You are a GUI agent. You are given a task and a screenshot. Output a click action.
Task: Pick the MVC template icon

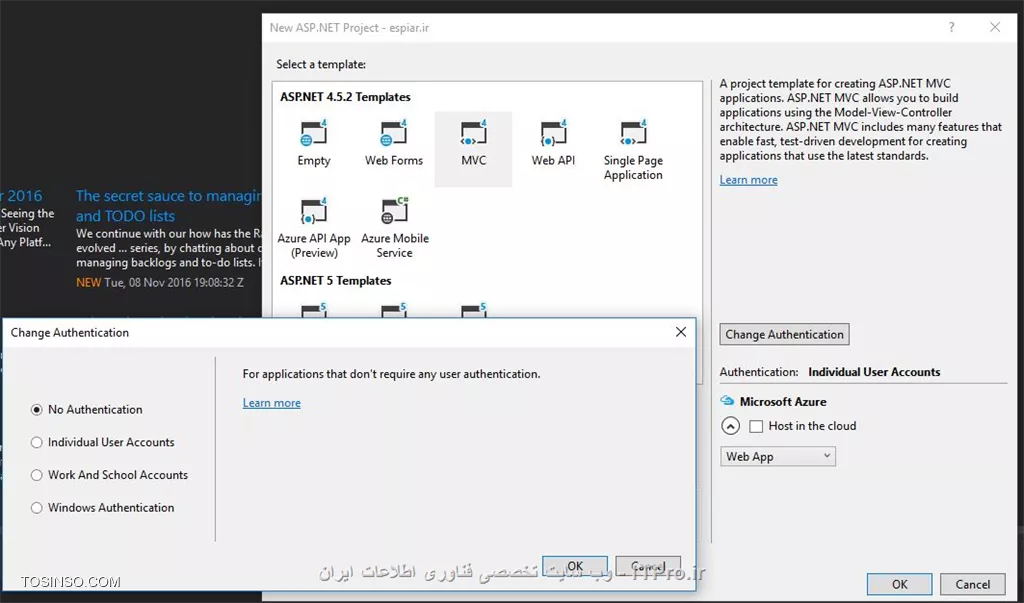click(x=473, y=133)
